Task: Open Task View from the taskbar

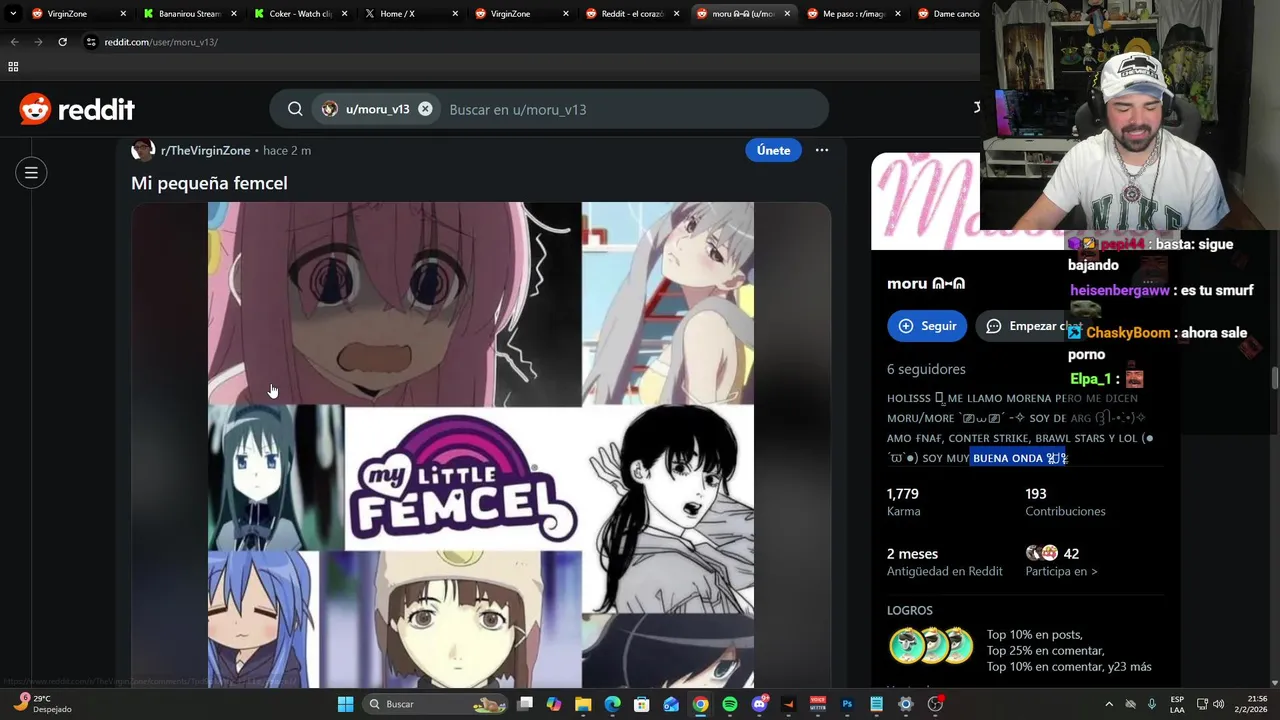Action: 525,704
